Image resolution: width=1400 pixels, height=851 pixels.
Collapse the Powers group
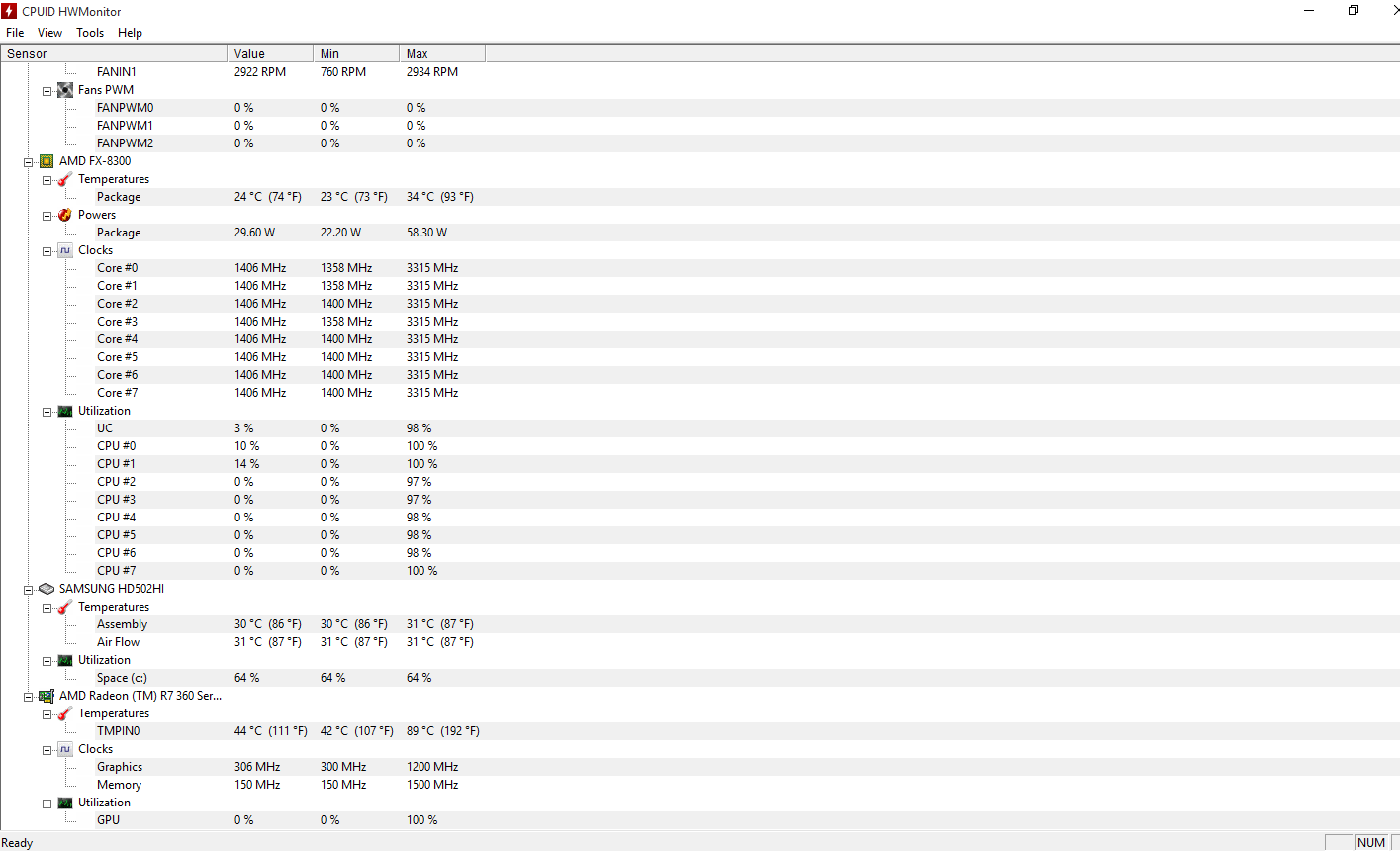click(x=47, y=216)
